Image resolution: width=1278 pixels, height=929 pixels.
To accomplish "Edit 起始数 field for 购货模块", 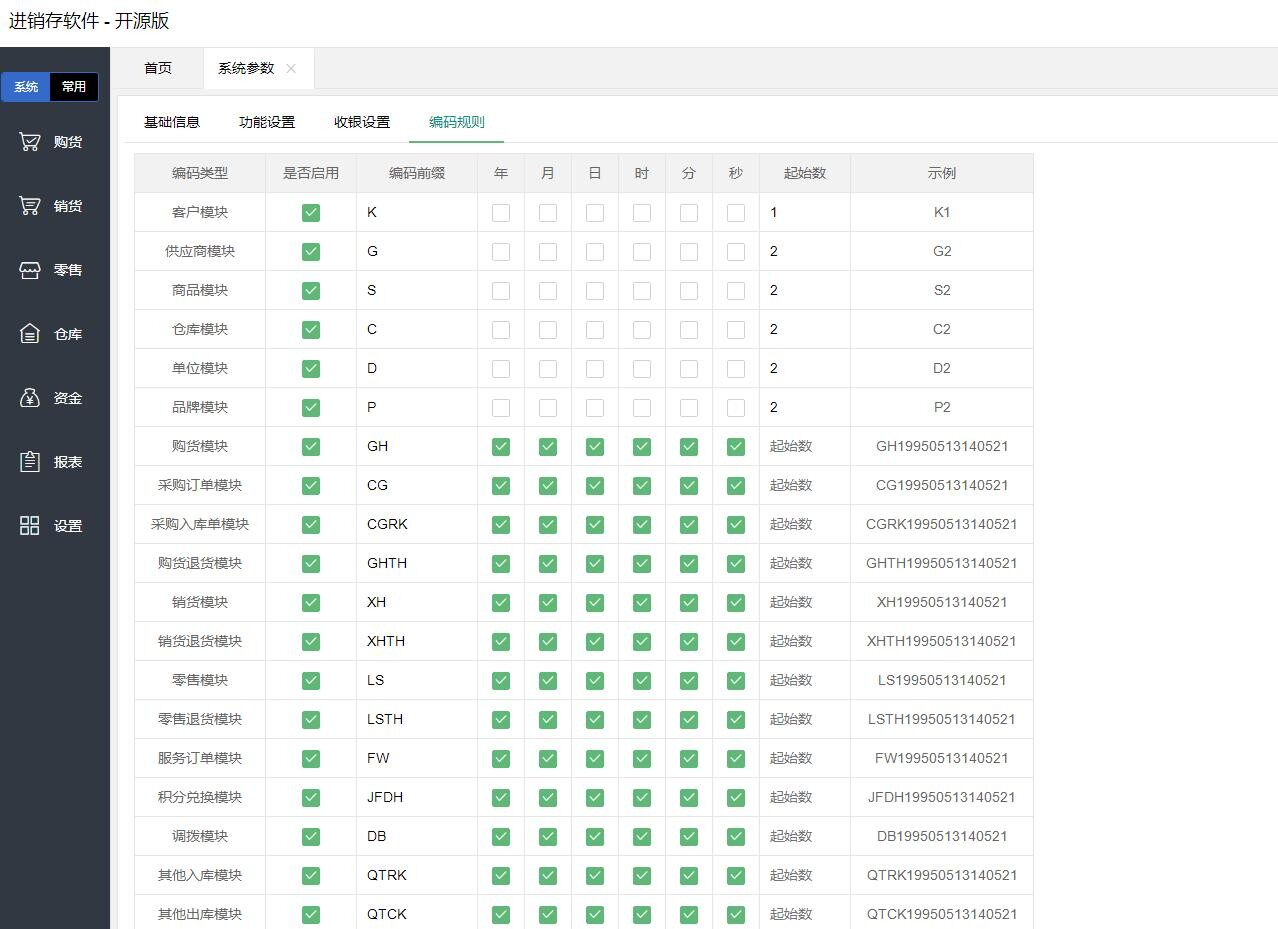I will coord(805,446).
